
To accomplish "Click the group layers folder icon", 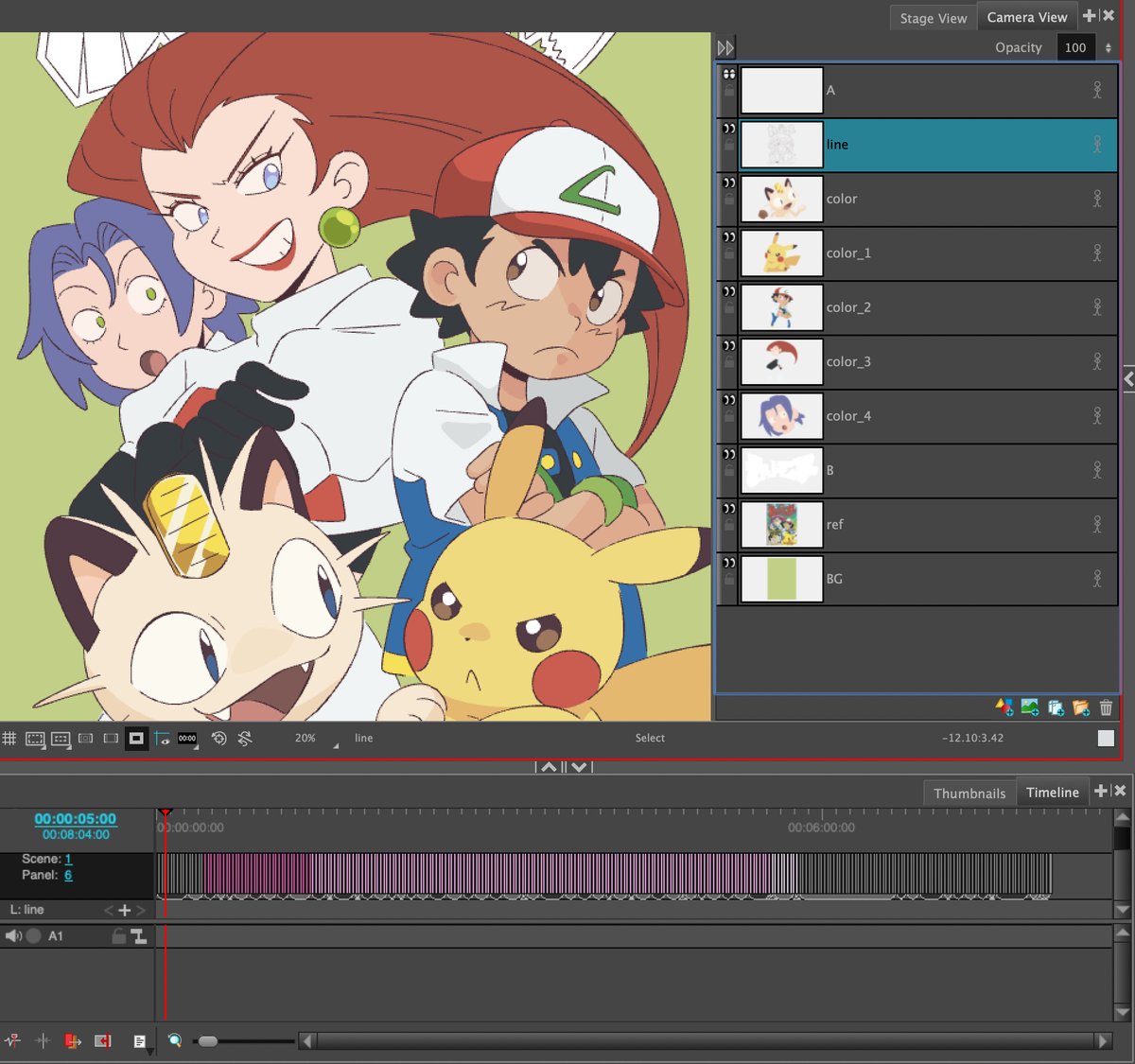I will [1081, 707].
